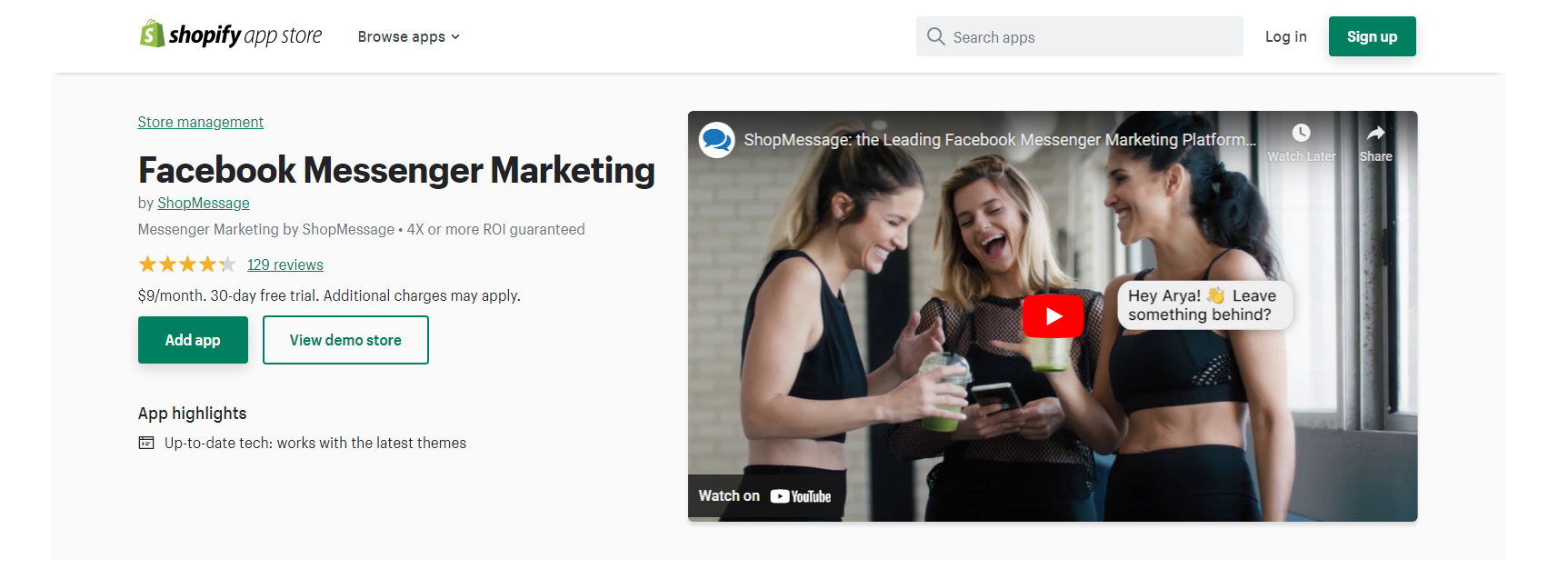This screenshot has height=579, width=1568.
Task: Click 'Up-to-date tech: works with the latest themes'
Action: point(315,443)
